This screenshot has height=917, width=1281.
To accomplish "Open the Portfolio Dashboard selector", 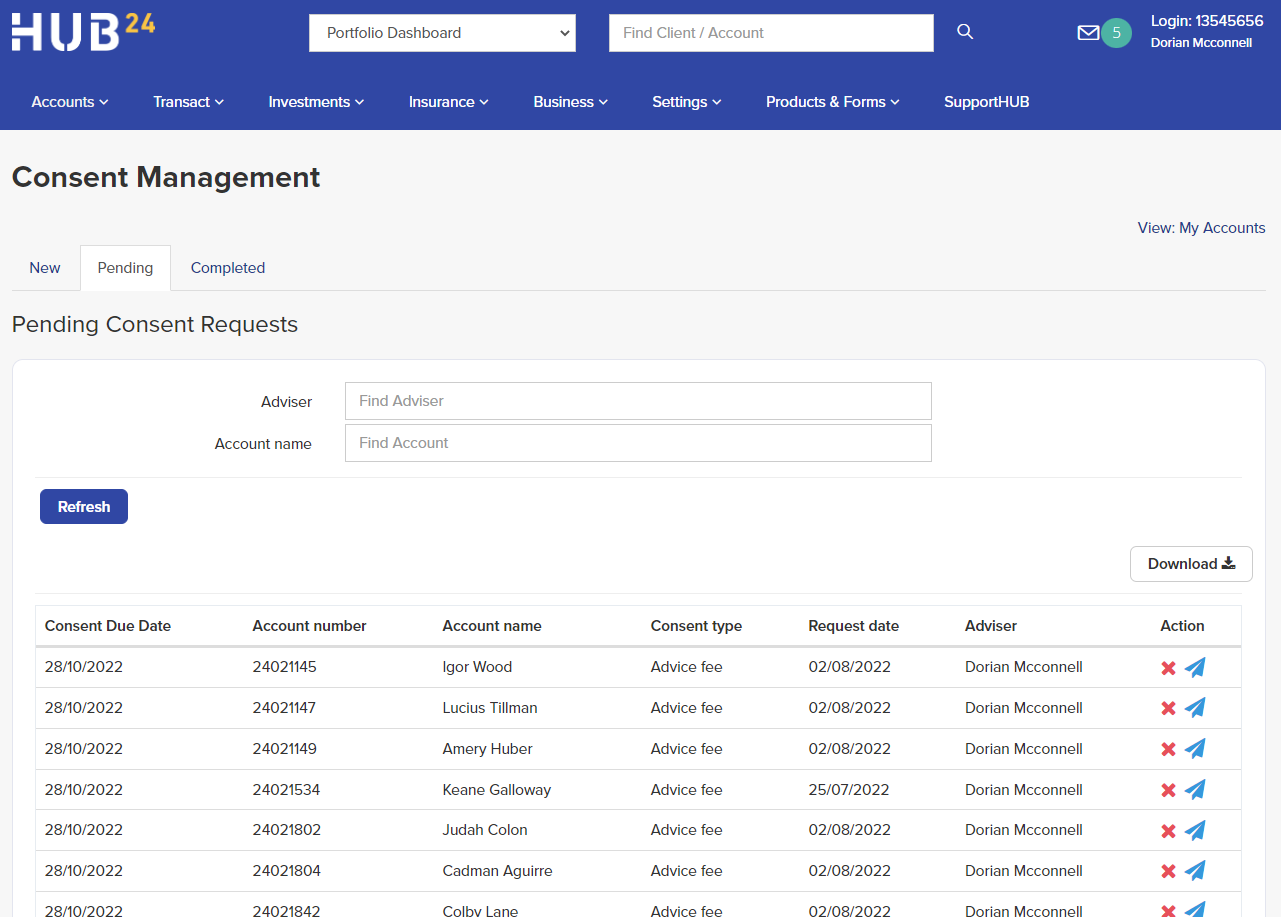I will click(x=442, y=32).
